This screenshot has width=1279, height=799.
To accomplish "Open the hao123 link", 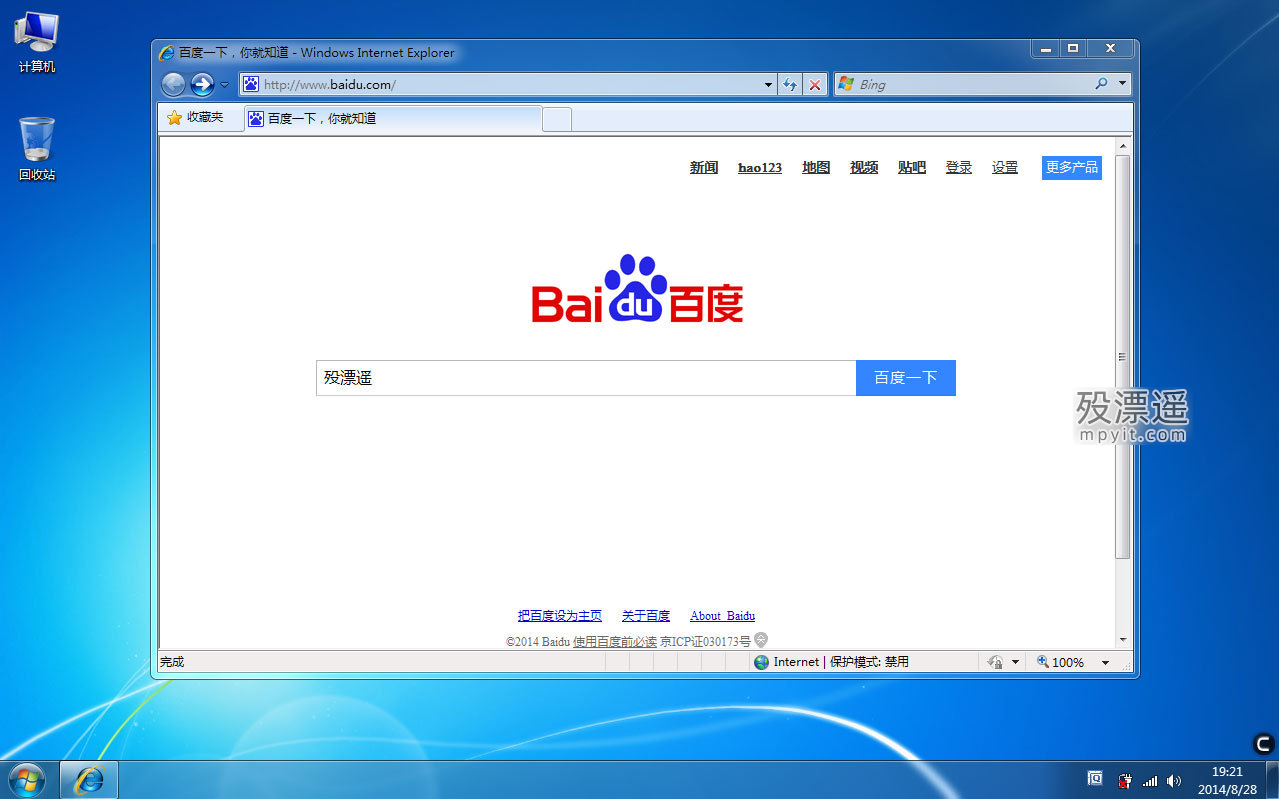I will [x=759, y=168].
